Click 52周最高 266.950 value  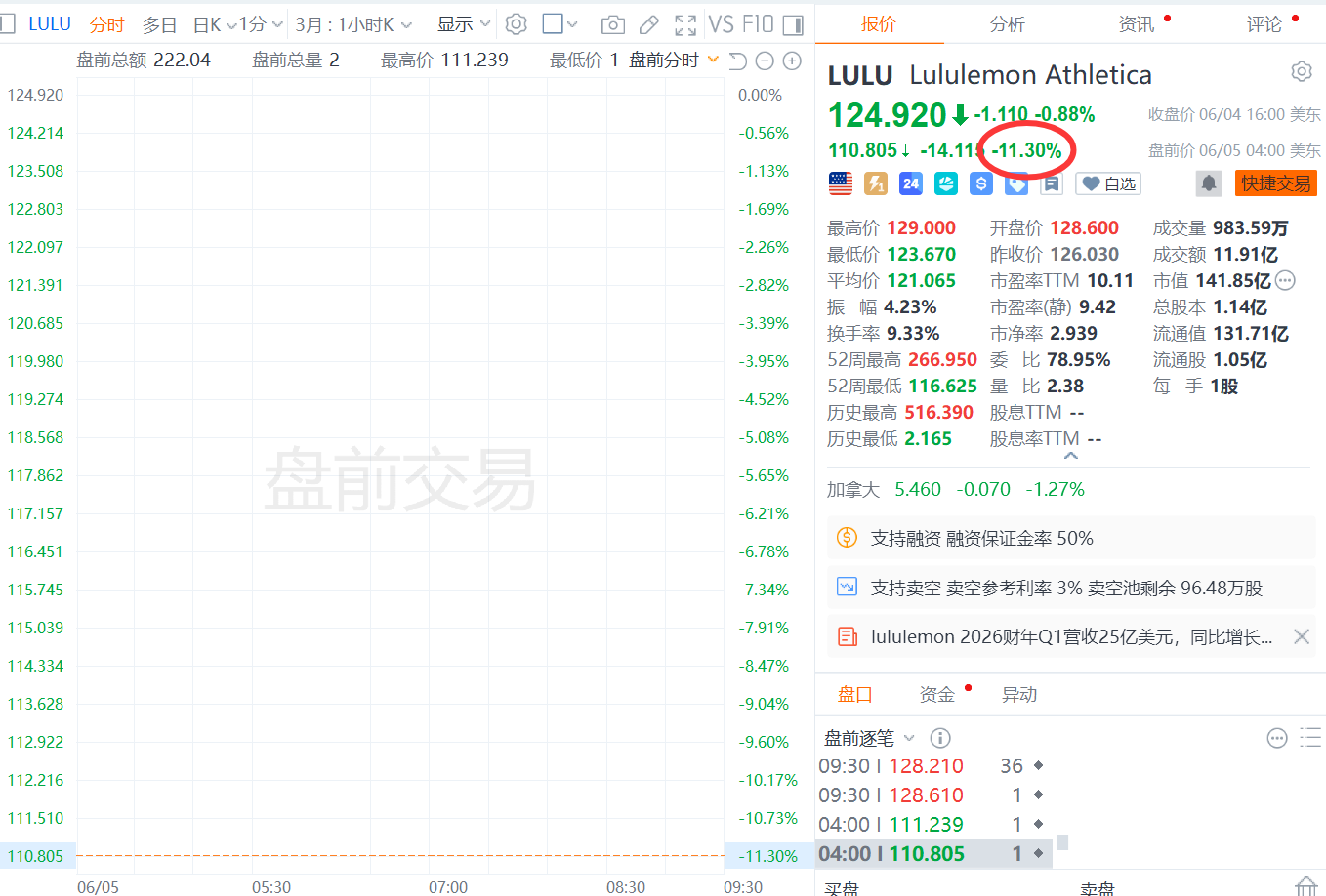942,360
